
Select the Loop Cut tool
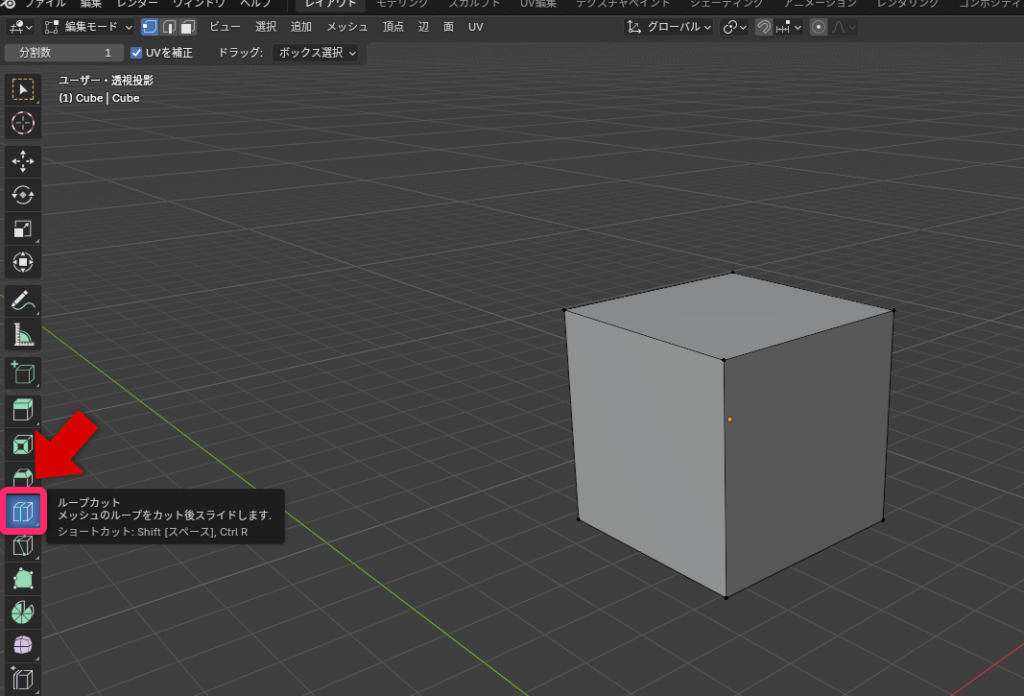(23, 512)
